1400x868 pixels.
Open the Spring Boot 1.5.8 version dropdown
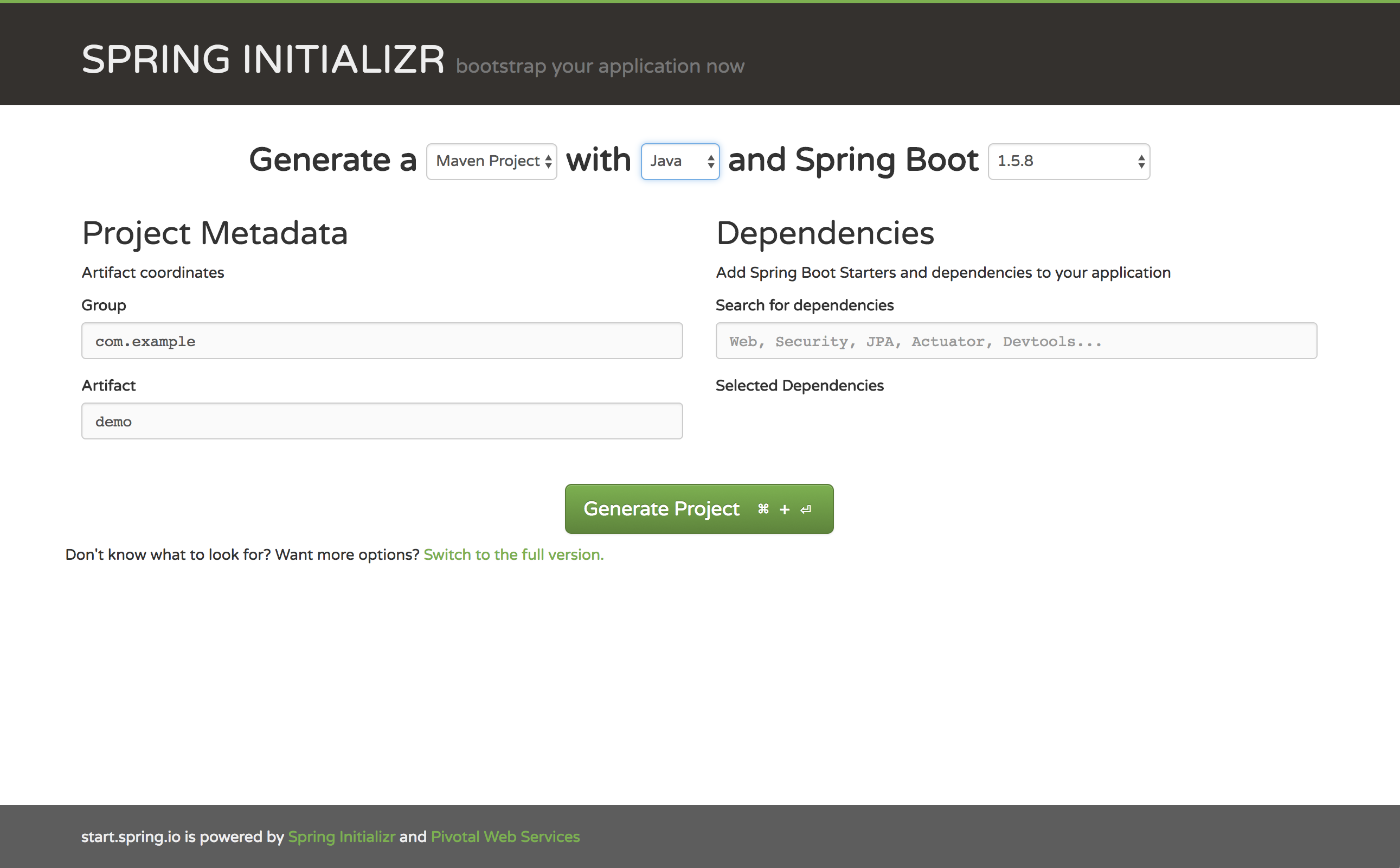[1068, 161]
